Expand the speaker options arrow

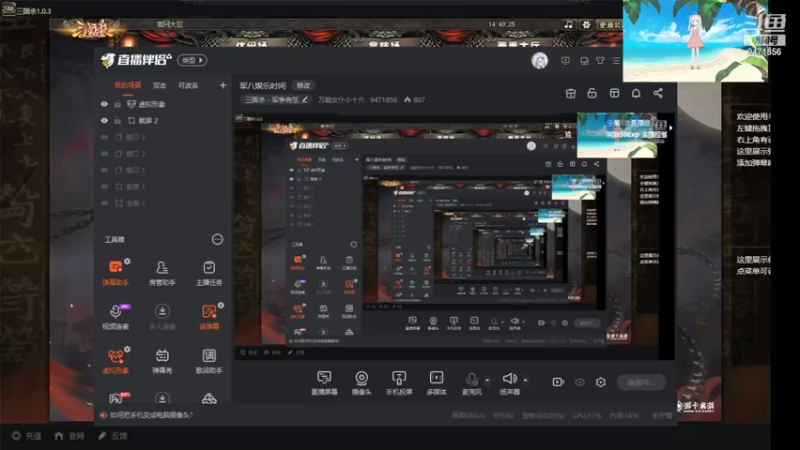pos(525,380)
